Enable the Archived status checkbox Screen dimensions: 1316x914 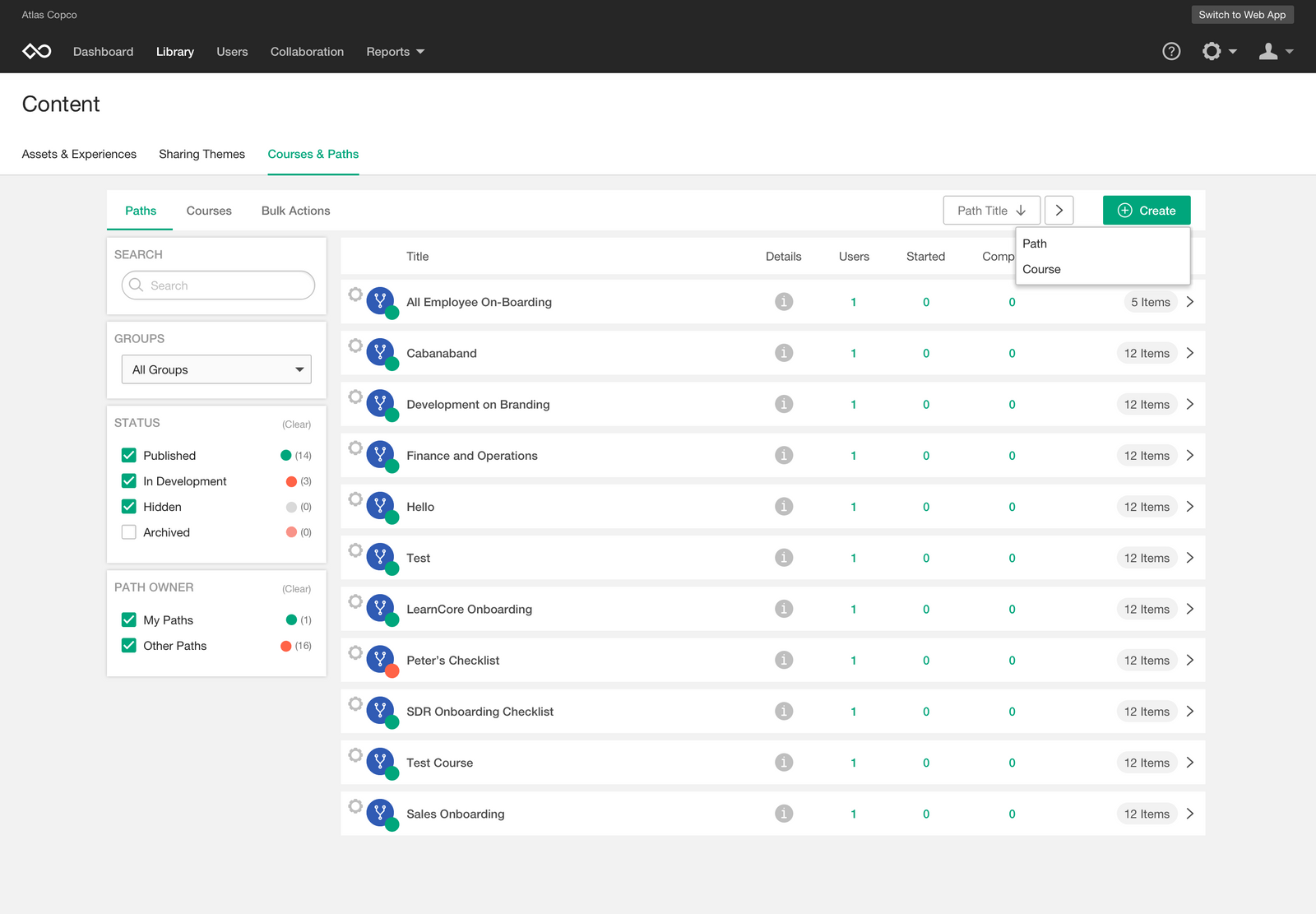point(129,532)
